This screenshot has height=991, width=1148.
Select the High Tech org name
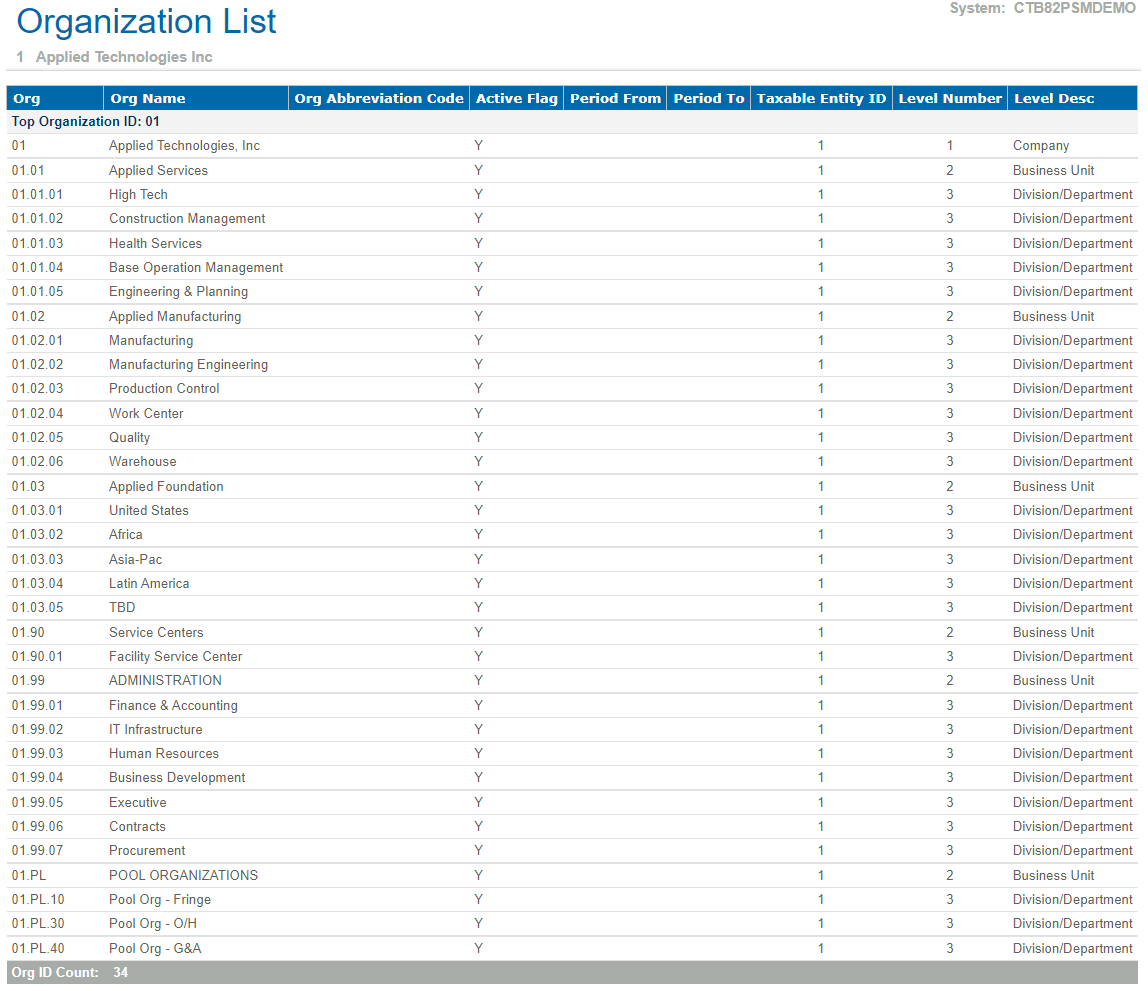coord(138,195)
